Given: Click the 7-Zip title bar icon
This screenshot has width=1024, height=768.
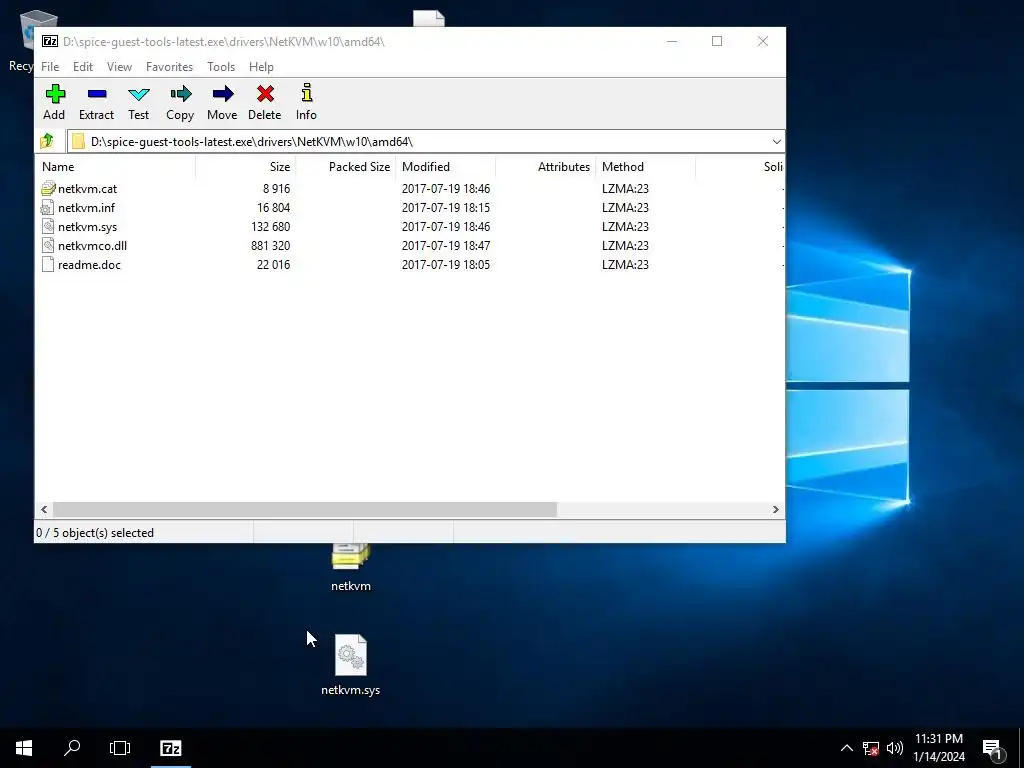Looking at the screenshot, I should click(x=50, y=41).
